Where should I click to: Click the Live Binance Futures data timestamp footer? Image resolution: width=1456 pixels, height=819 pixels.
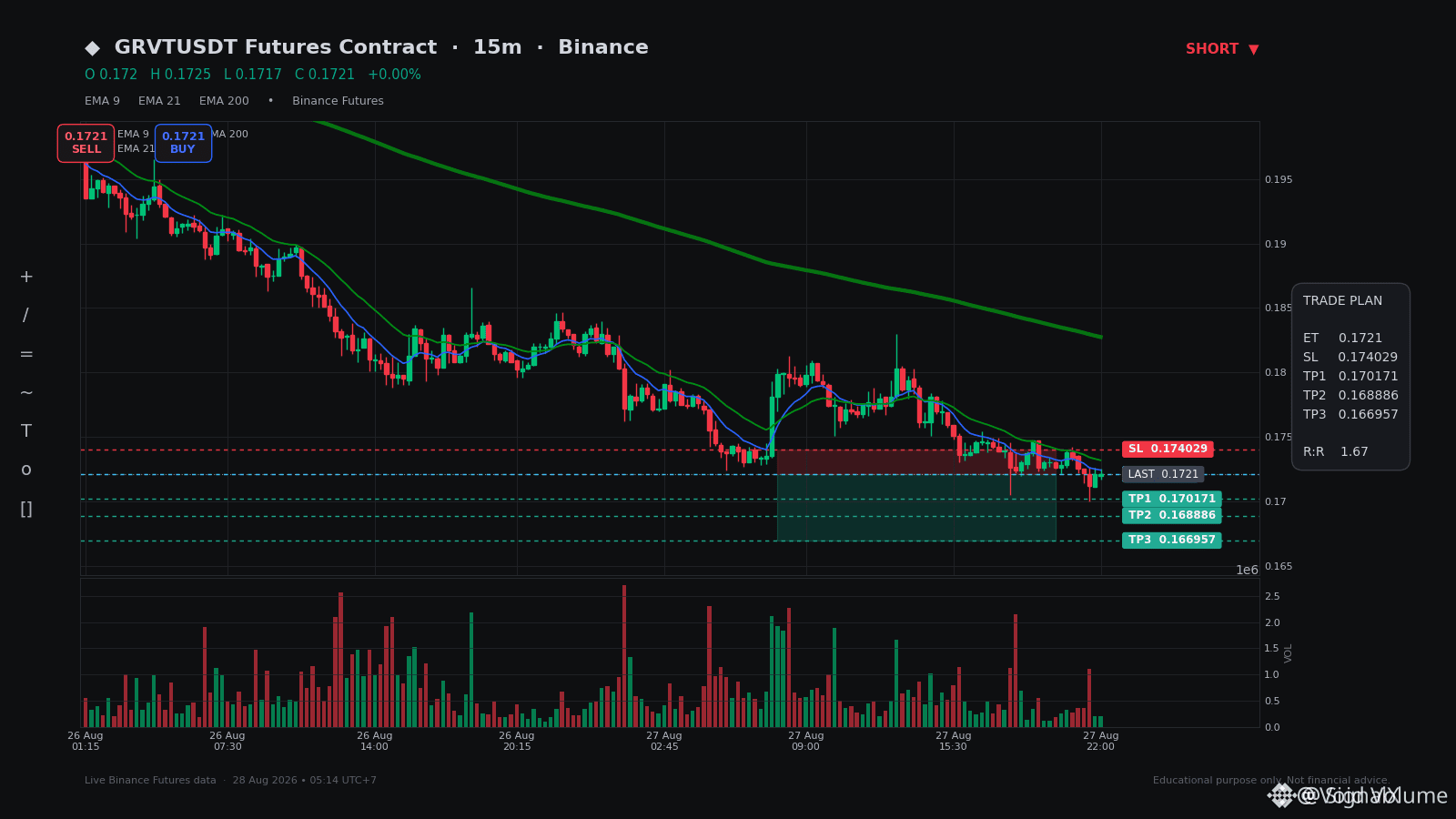click(x=230, y=781)
